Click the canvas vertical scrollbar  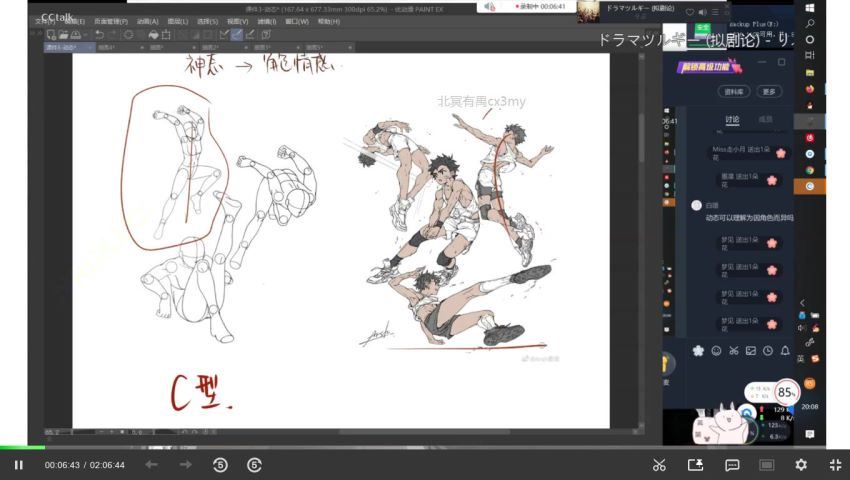(641, 239)
